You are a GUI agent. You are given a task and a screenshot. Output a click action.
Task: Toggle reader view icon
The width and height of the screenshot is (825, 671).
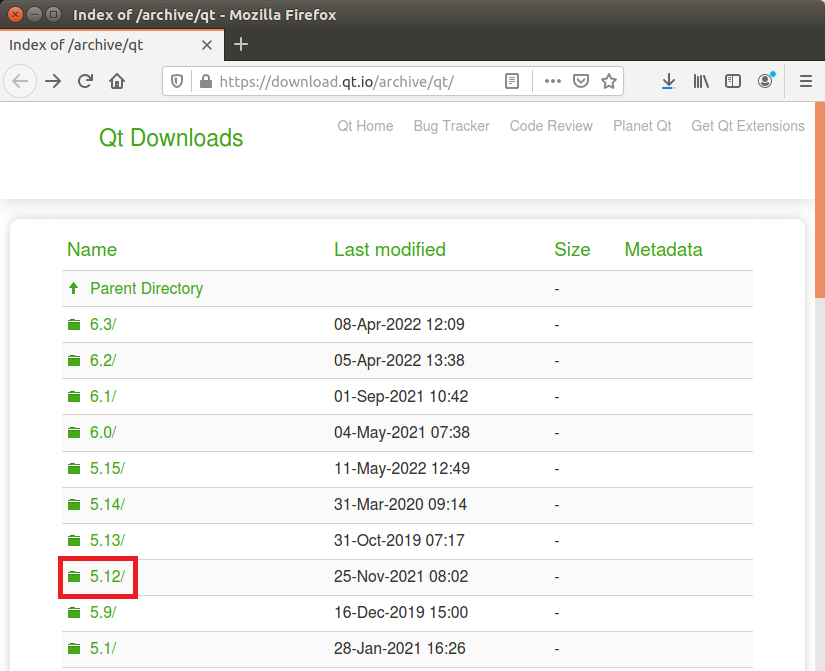[511, 81]
